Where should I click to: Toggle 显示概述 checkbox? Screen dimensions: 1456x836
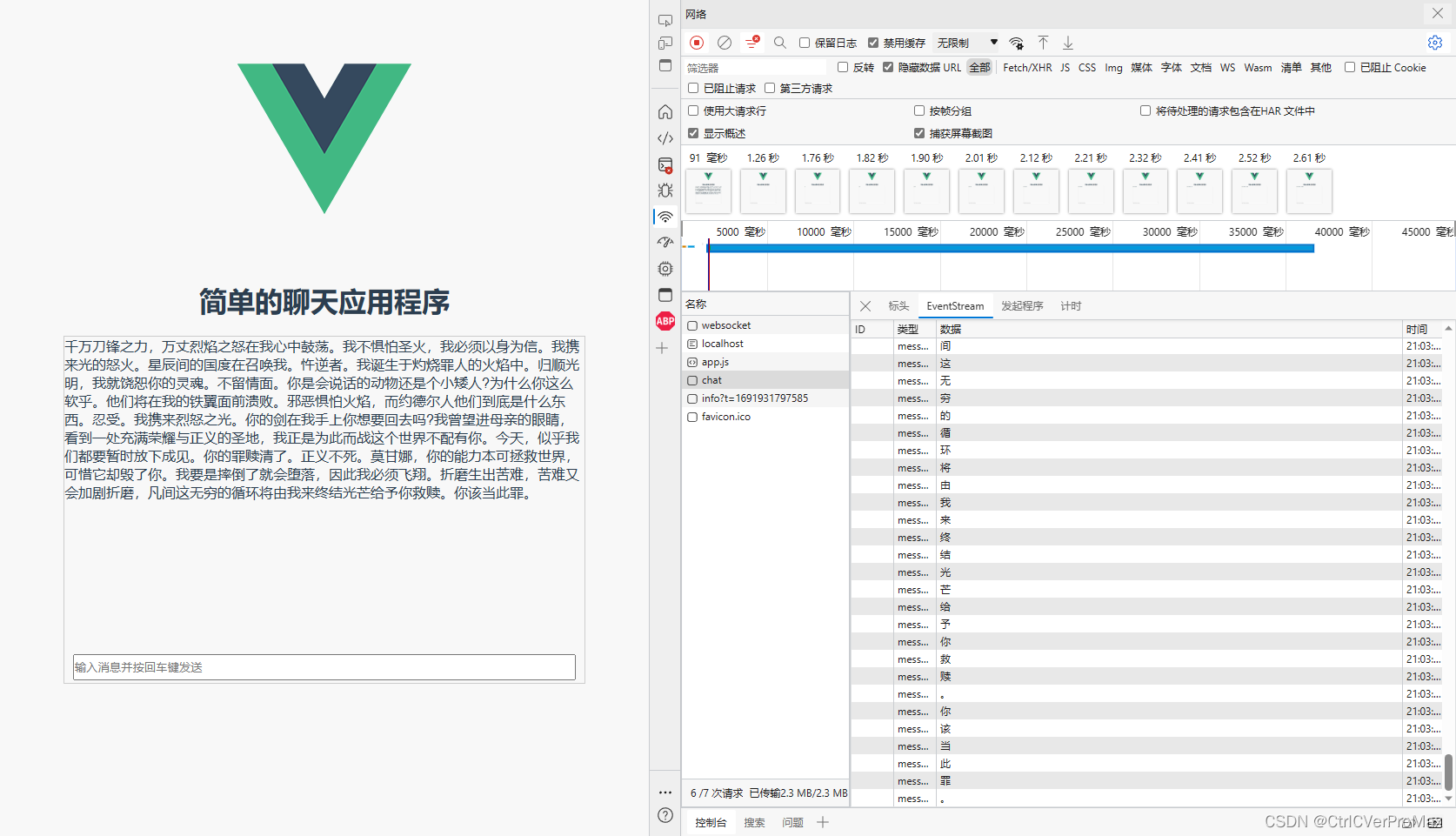[x=693, y=133]
